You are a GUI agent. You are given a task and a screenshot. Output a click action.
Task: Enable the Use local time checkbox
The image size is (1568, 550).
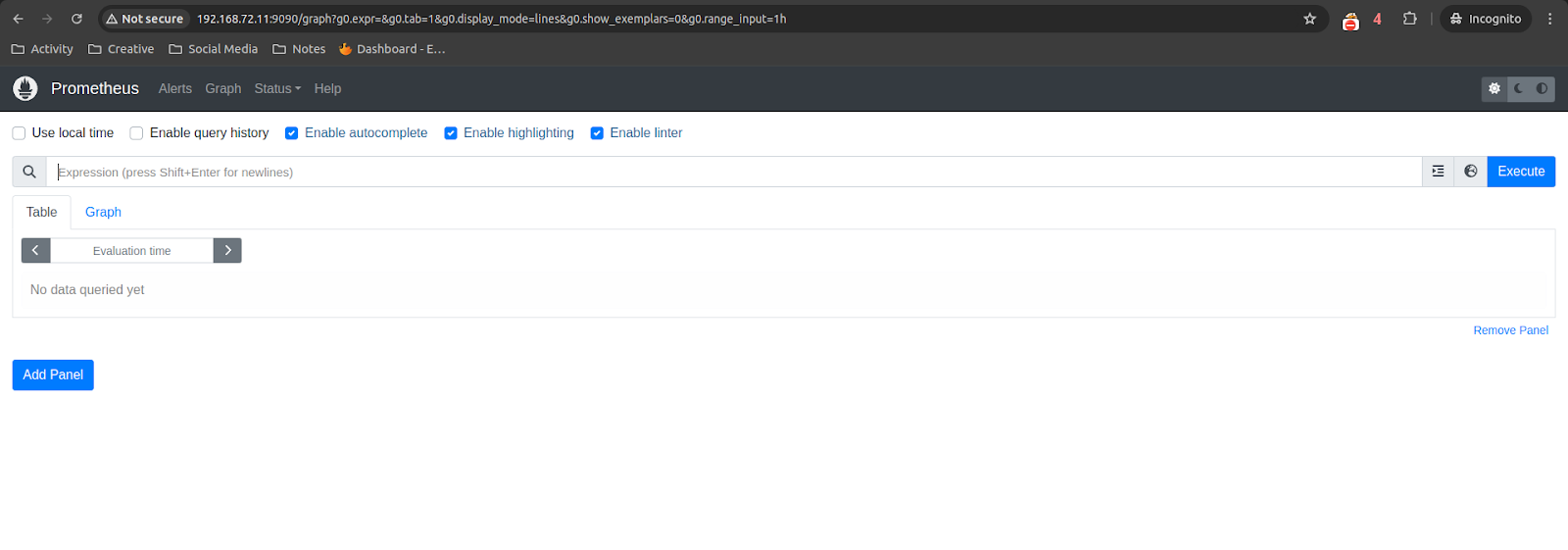(19, 133)
